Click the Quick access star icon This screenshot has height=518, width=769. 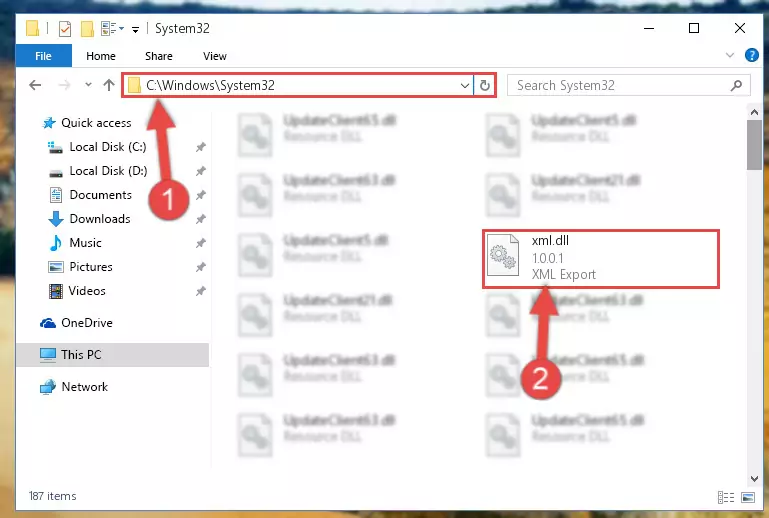click(49, 123)
